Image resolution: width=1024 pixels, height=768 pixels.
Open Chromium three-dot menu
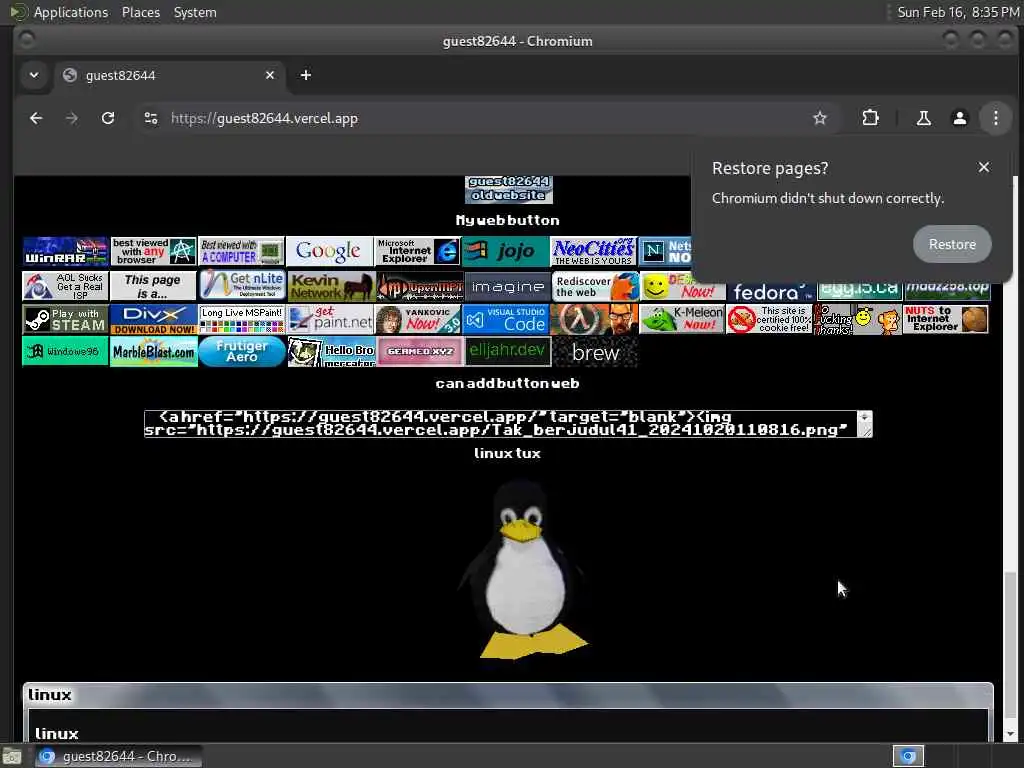995,118
